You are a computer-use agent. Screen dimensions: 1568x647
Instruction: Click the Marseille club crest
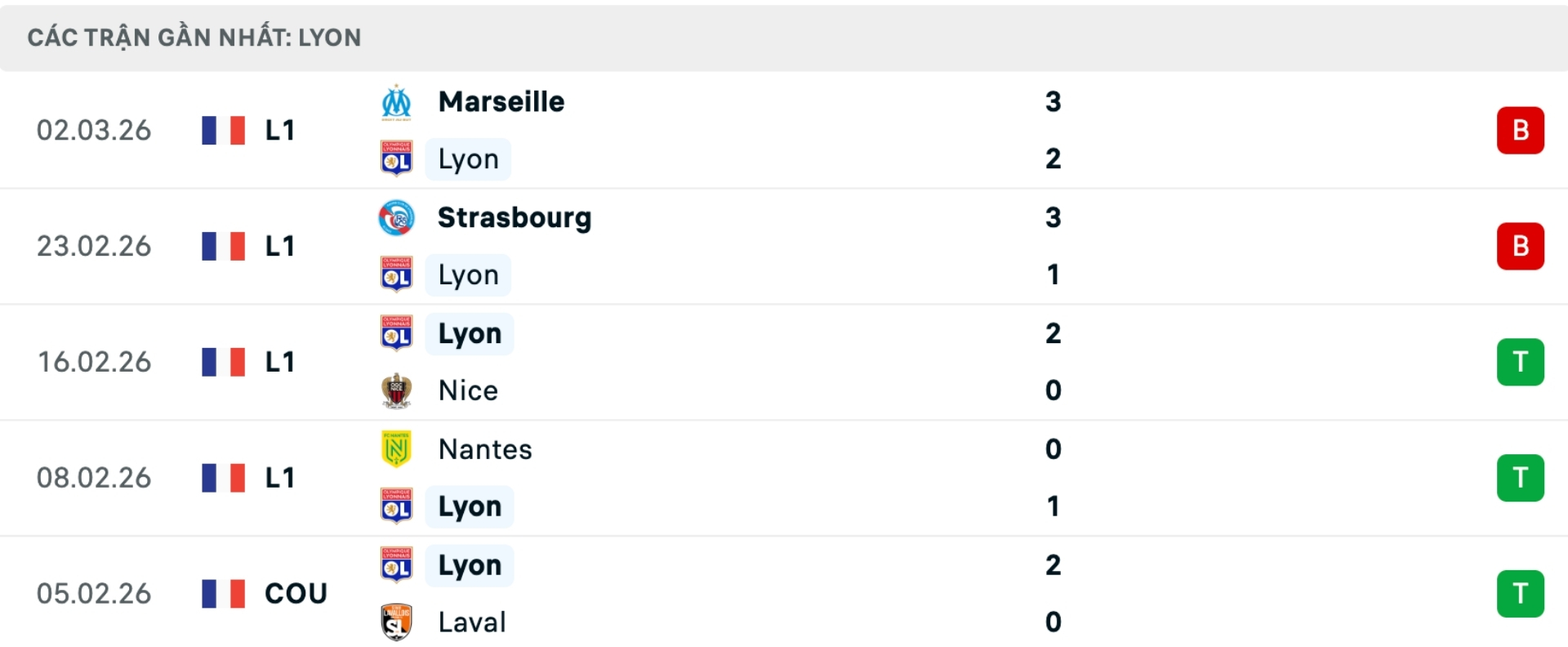pyautogui.click(x=397, y=101)
